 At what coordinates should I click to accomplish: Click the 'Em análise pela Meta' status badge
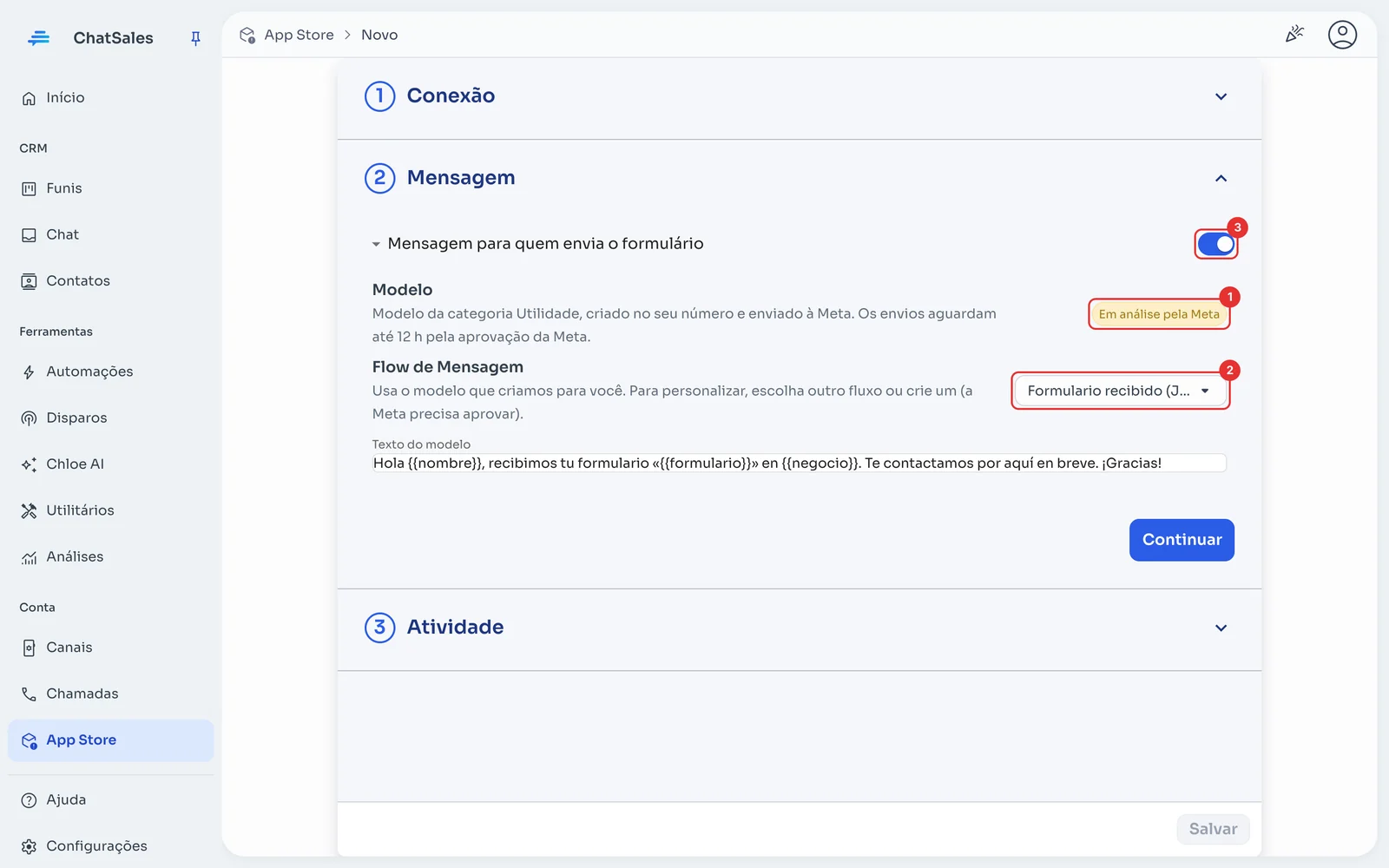[x=1159, y=314]
